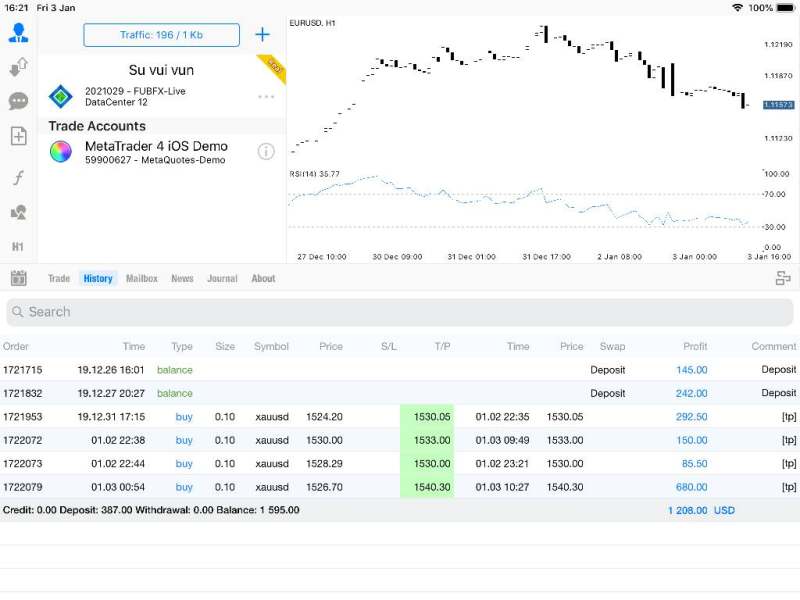Select order 1722079 row

tap(400, 487)
